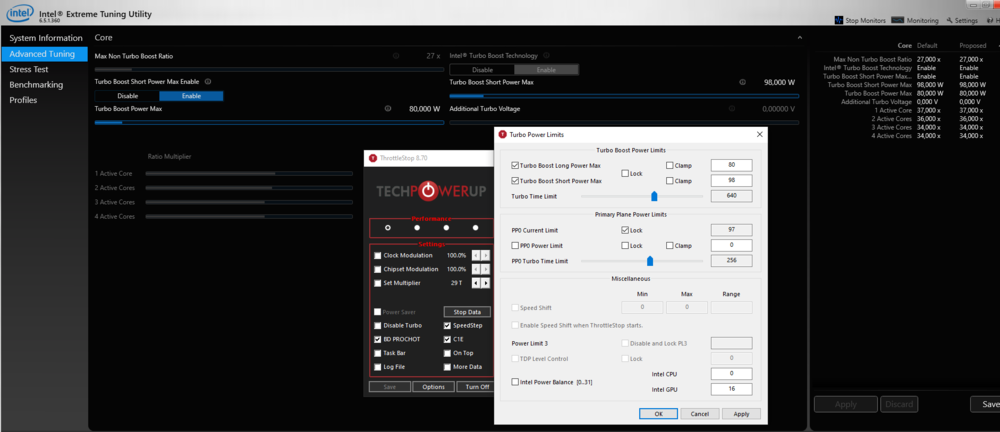Increase the Set Multiplier value arrow
Screen dimensions: 1000x432
point(486,283)
